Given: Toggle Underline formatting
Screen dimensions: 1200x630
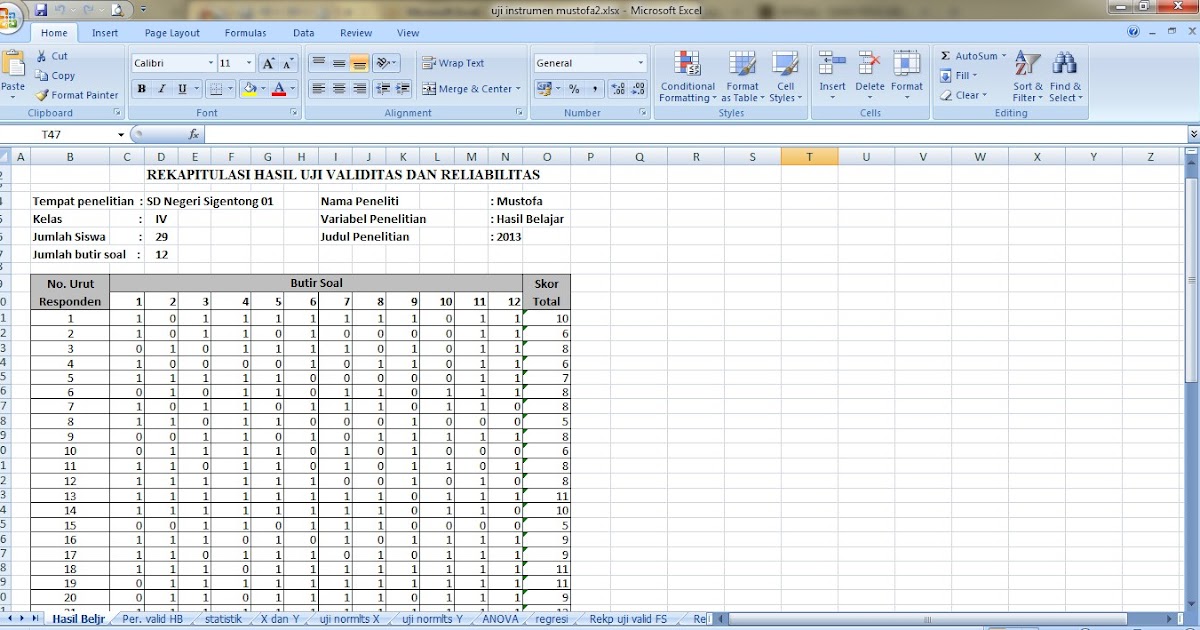Looking at the screenshot, I should tap(182, 89).
